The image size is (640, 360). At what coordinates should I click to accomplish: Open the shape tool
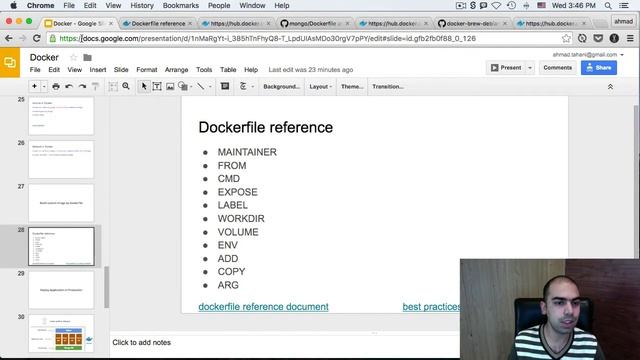[x=183, y=87]
